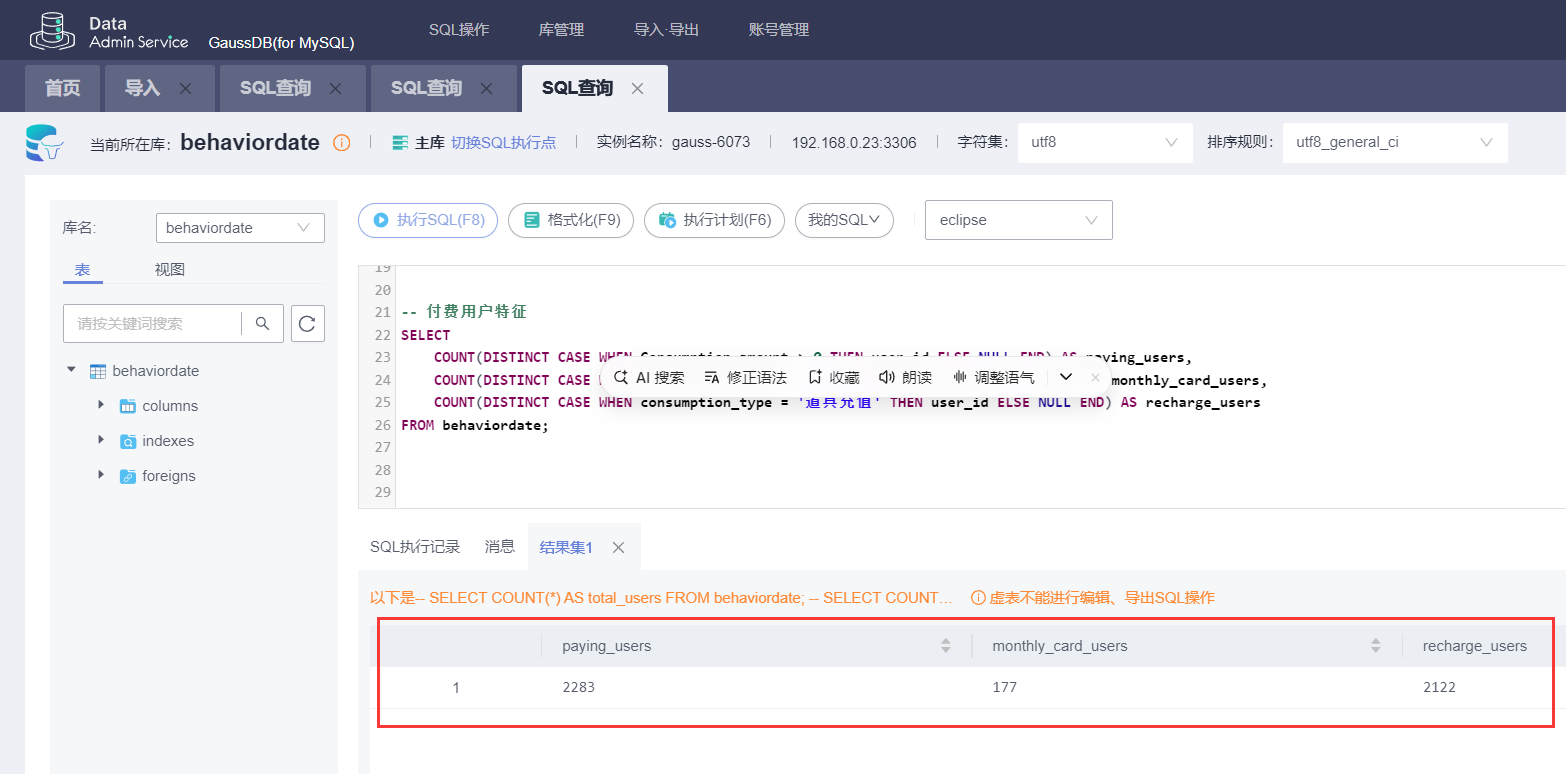Expand the indexes node
Viewport: 1566px width, 774px height.
(101, 440)
